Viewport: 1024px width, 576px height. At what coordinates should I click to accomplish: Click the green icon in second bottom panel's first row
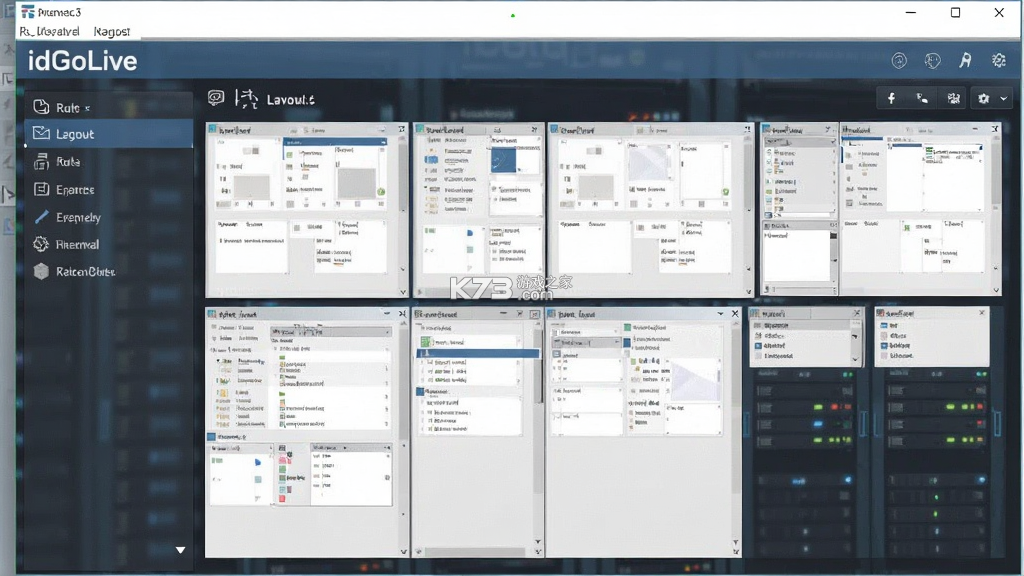coord(426,342)
